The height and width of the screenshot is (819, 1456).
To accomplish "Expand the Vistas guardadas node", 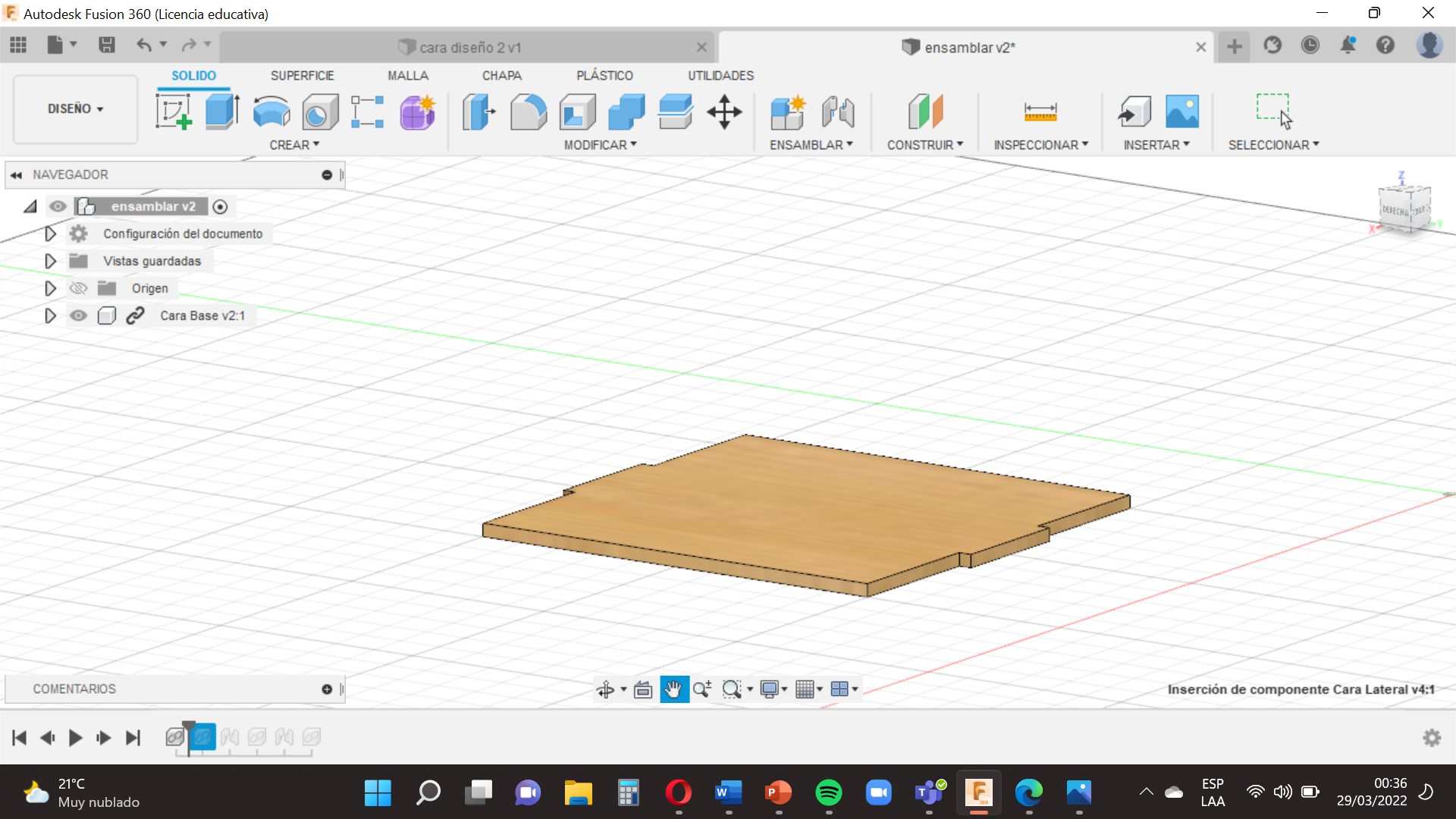I will tap(50, 261).
